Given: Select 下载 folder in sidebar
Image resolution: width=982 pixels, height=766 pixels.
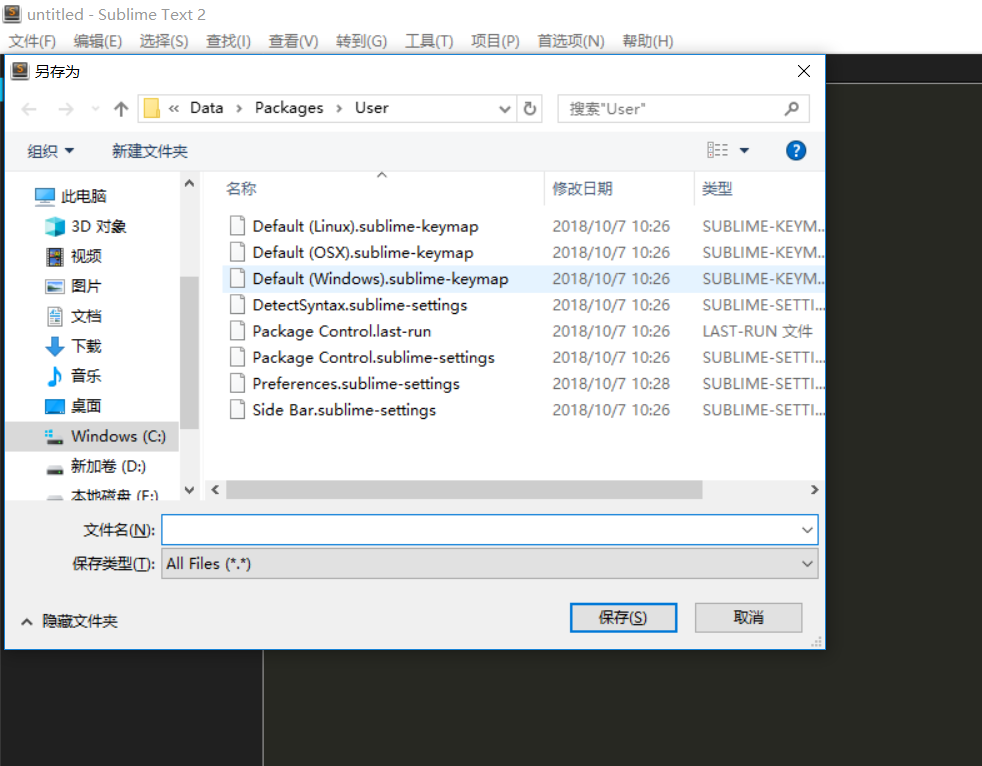Looking at the screenshot, I should (86, 346).
